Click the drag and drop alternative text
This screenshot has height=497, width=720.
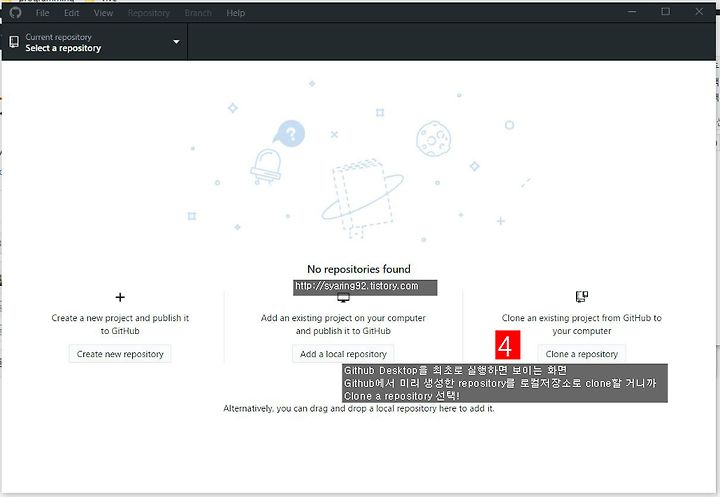[359, 408]
